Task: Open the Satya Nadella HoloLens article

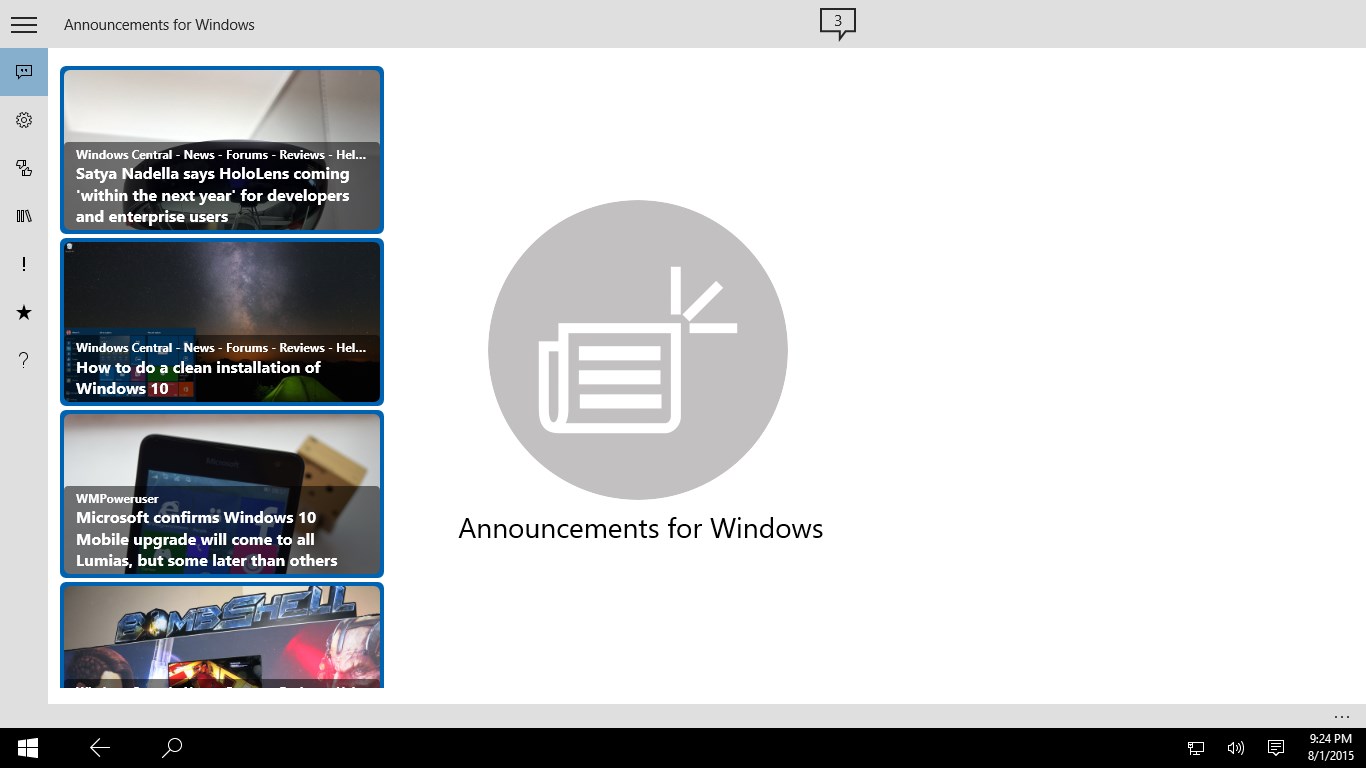Action: click(222, 150)
